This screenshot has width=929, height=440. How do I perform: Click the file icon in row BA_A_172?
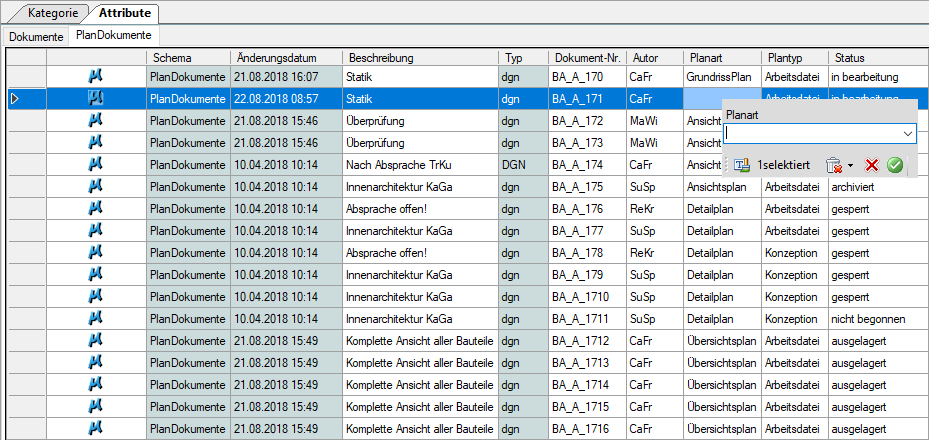[x=96, y=120]
